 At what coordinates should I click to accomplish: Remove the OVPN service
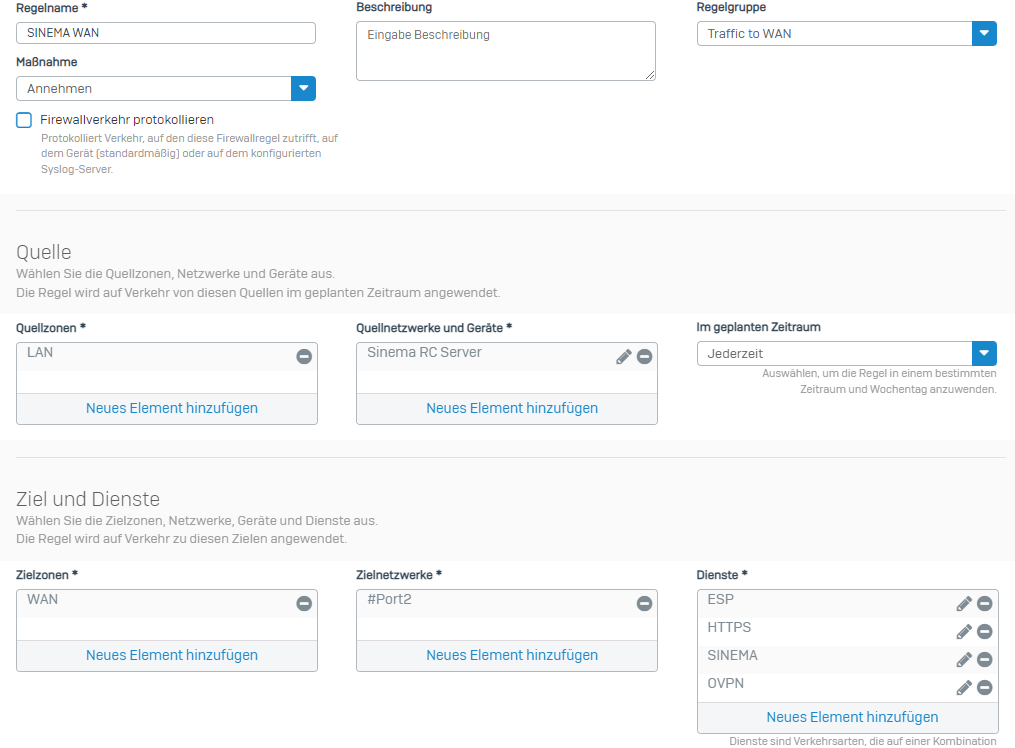(984, 687)
